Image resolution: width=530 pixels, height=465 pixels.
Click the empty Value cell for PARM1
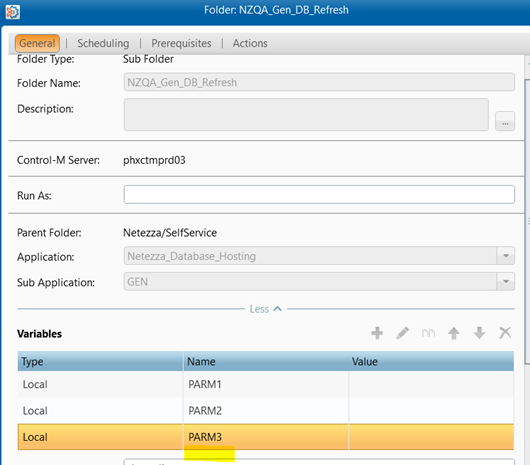click(x=431, y=384)
